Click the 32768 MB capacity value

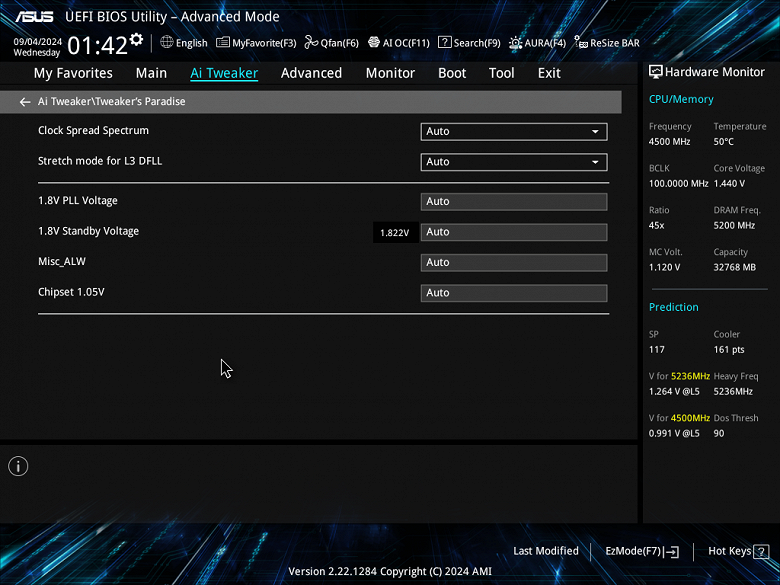[735, 267]
